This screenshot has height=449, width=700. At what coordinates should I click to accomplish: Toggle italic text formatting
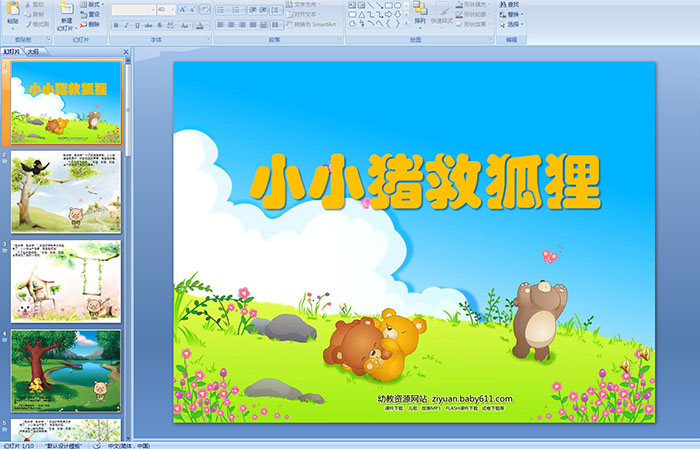125,25
